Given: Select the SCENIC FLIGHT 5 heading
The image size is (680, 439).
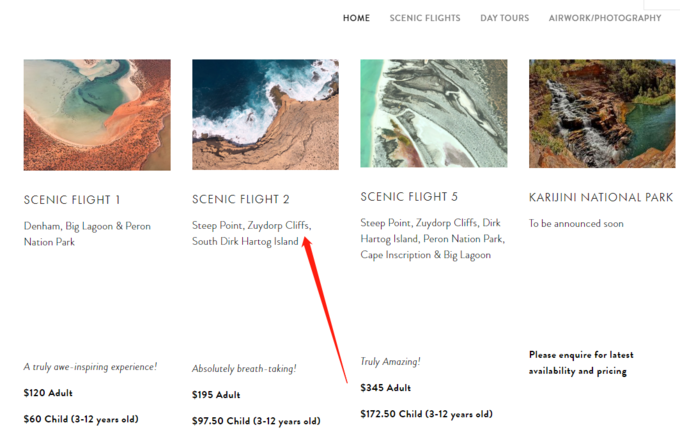Looking at the screenshot, I should pyautogui.click(x=409, y=197).
